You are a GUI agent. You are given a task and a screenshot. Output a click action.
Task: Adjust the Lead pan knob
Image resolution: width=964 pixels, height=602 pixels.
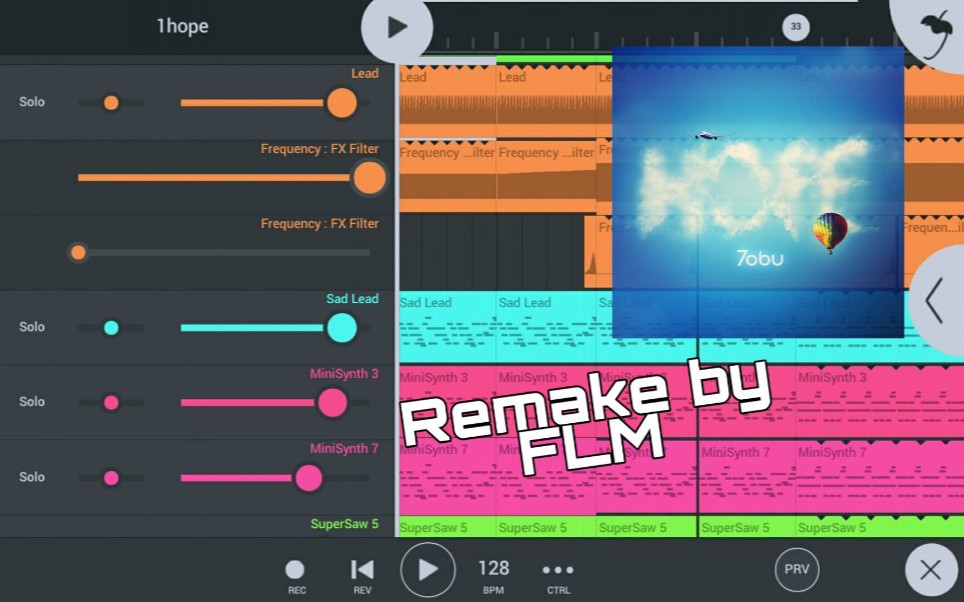click(111, 103)
